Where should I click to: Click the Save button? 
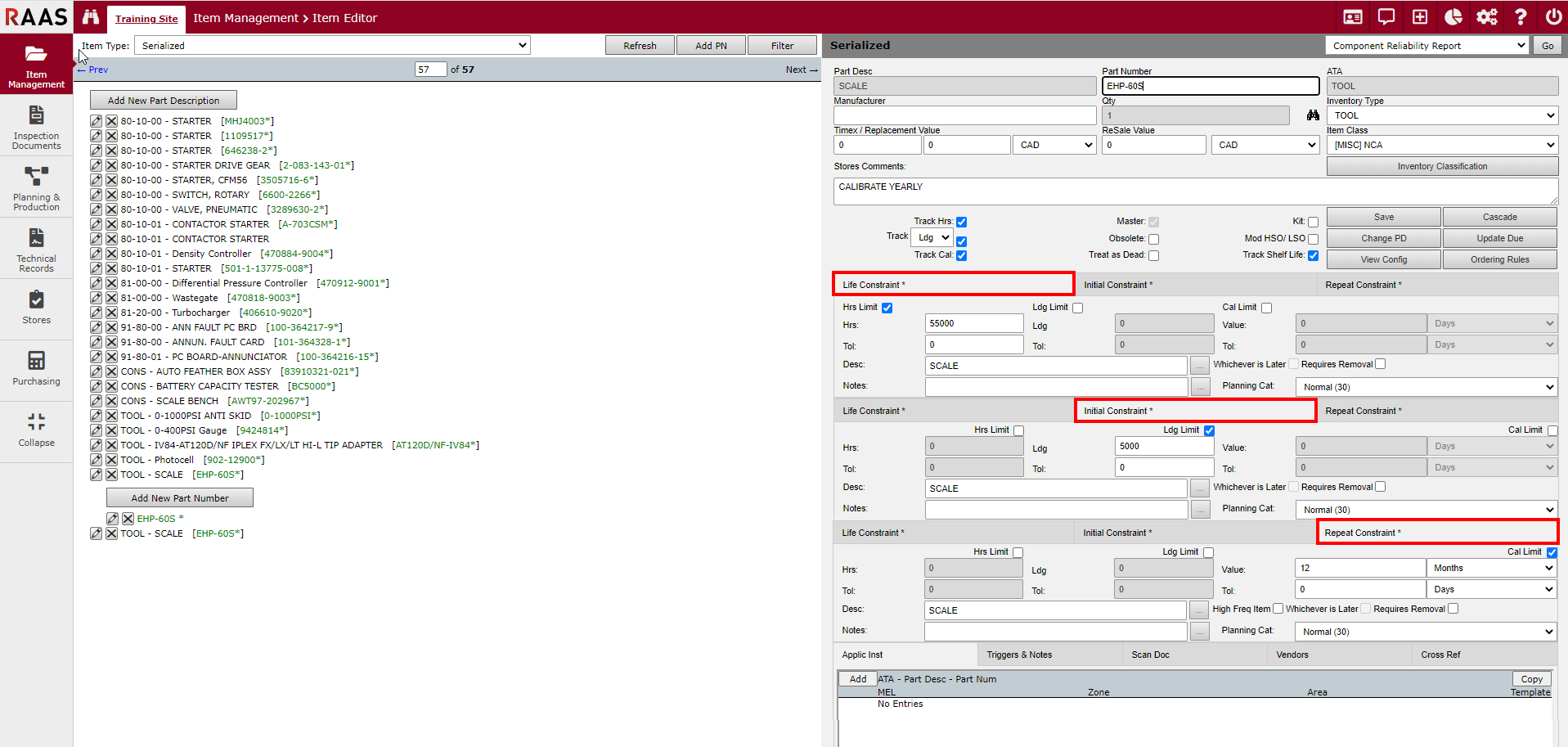[x=1383, y=217]
